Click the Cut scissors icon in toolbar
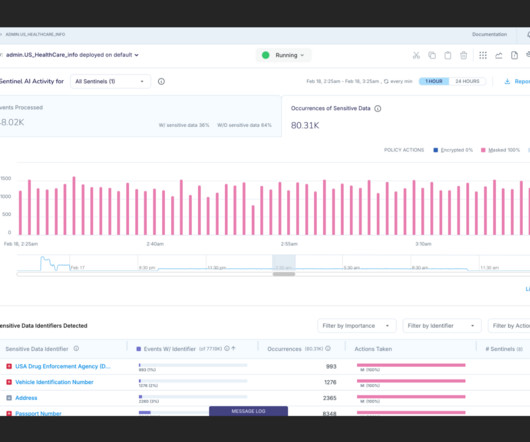This screenshot has width=530, height=442. [416, 55]
